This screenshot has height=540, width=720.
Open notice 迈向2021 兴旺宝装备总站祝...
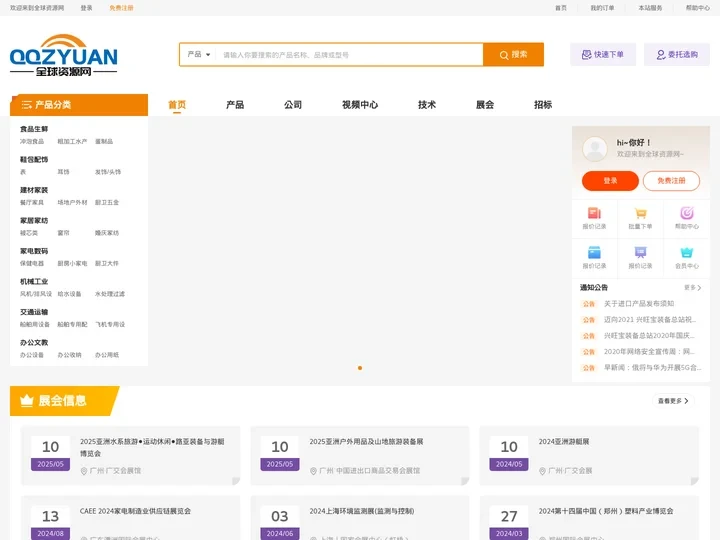[650, 320]
